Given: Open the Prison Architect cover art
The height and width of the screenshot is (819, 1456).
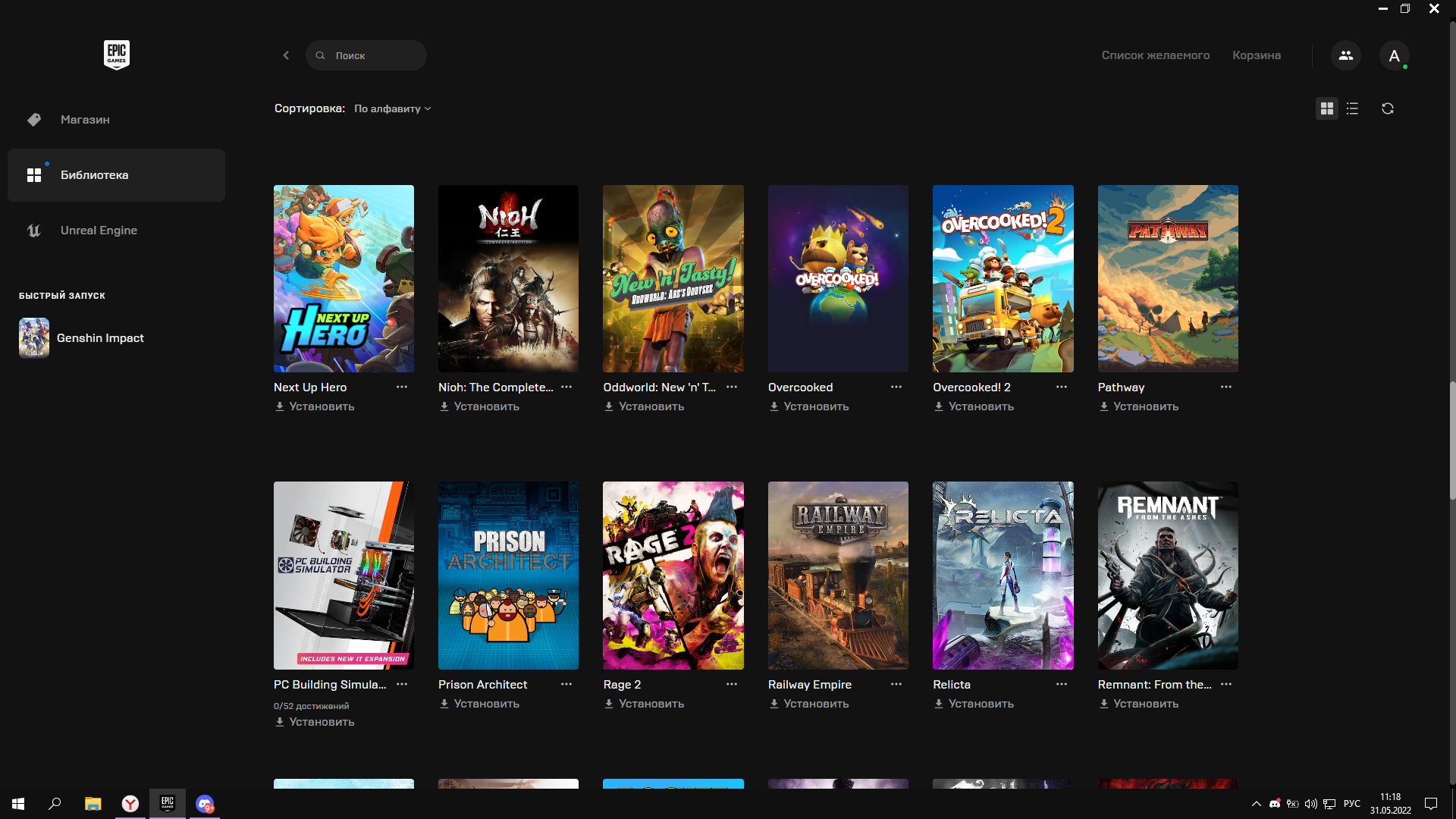Looking at the screenshot, I should (508, 576).
